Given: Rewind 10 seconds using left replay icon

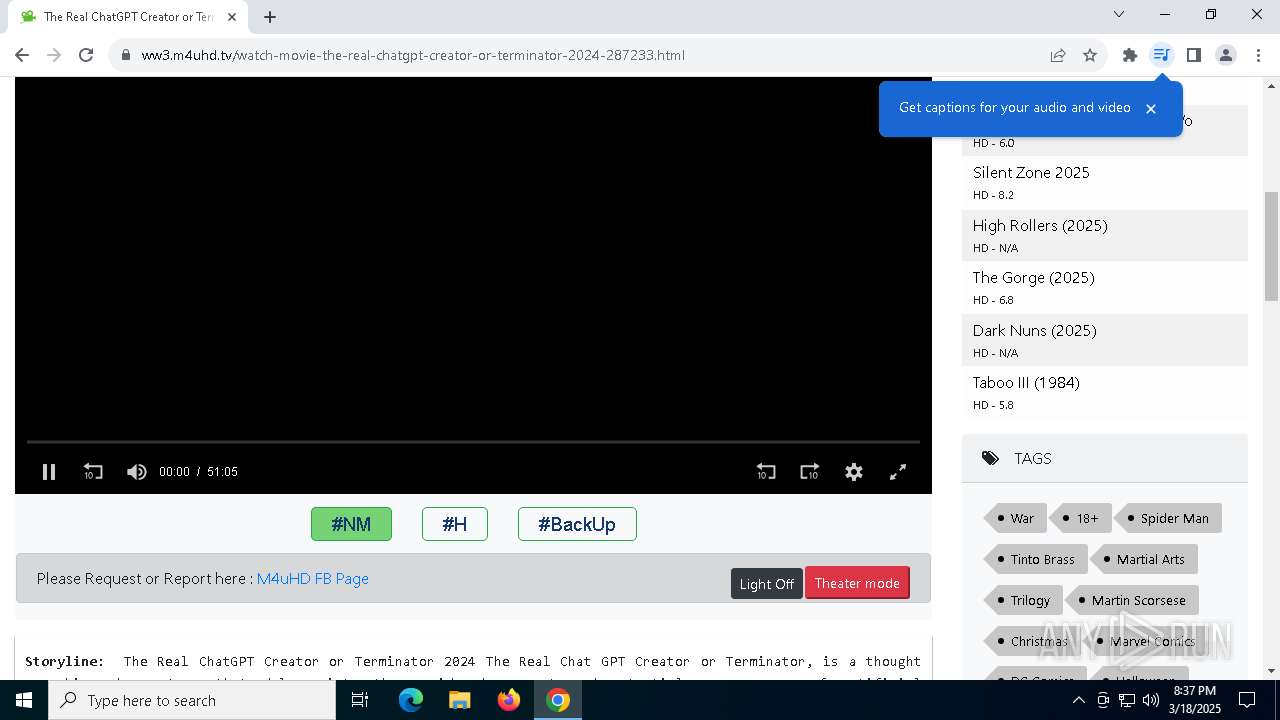Looking at the screenshot, I should point(93,472).
